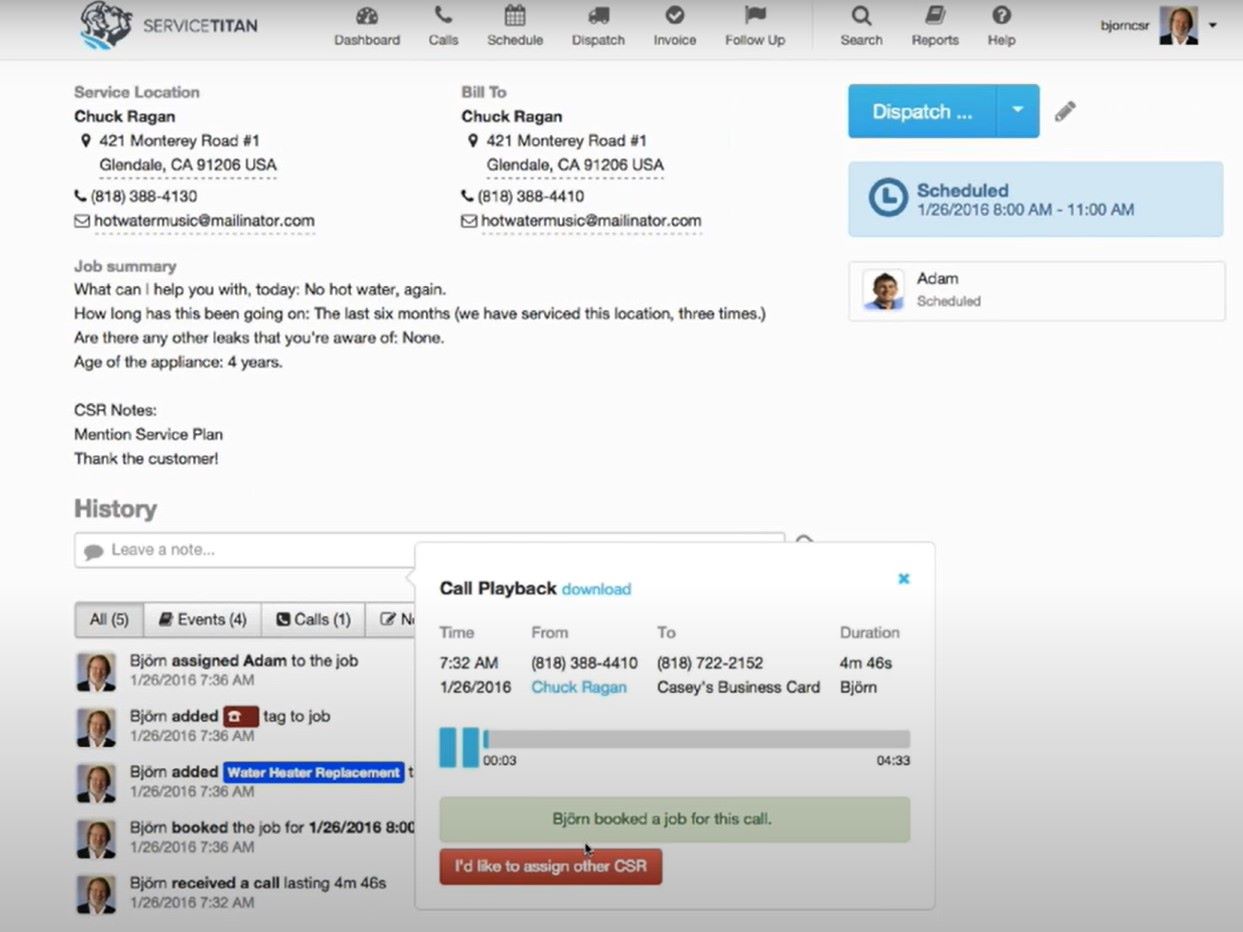Click Bill To phone (818) 388-4410
Viewport: 1243px width, 932px height.
(531, 196)
